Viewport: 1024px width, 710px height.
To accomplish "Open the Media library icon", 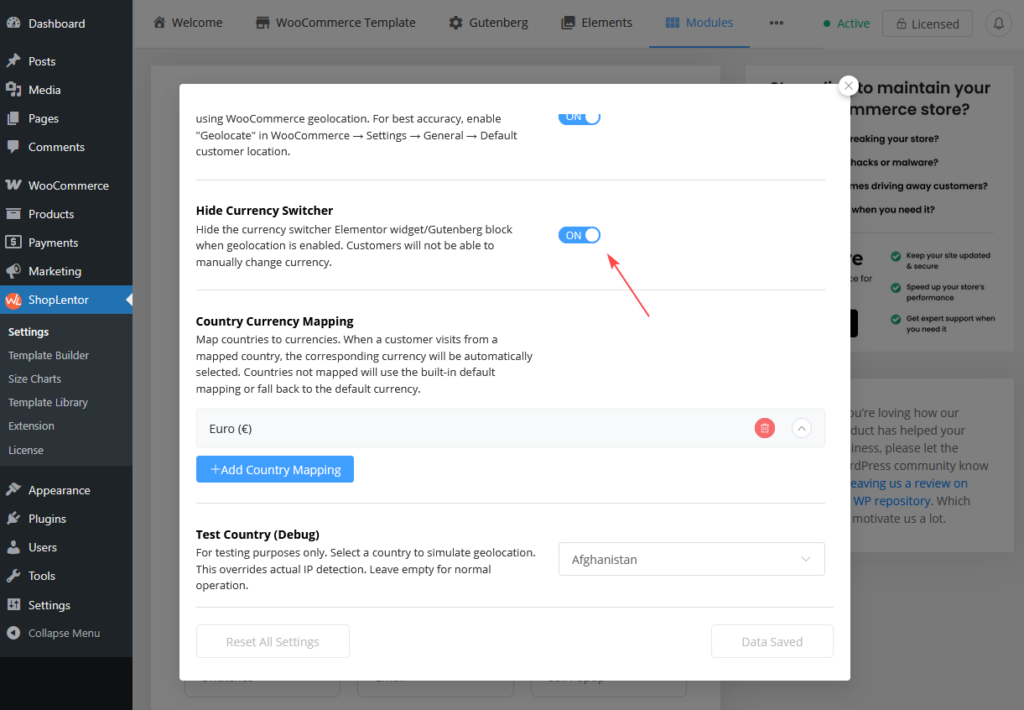I will pyautogui.click(x=14, y=90).
